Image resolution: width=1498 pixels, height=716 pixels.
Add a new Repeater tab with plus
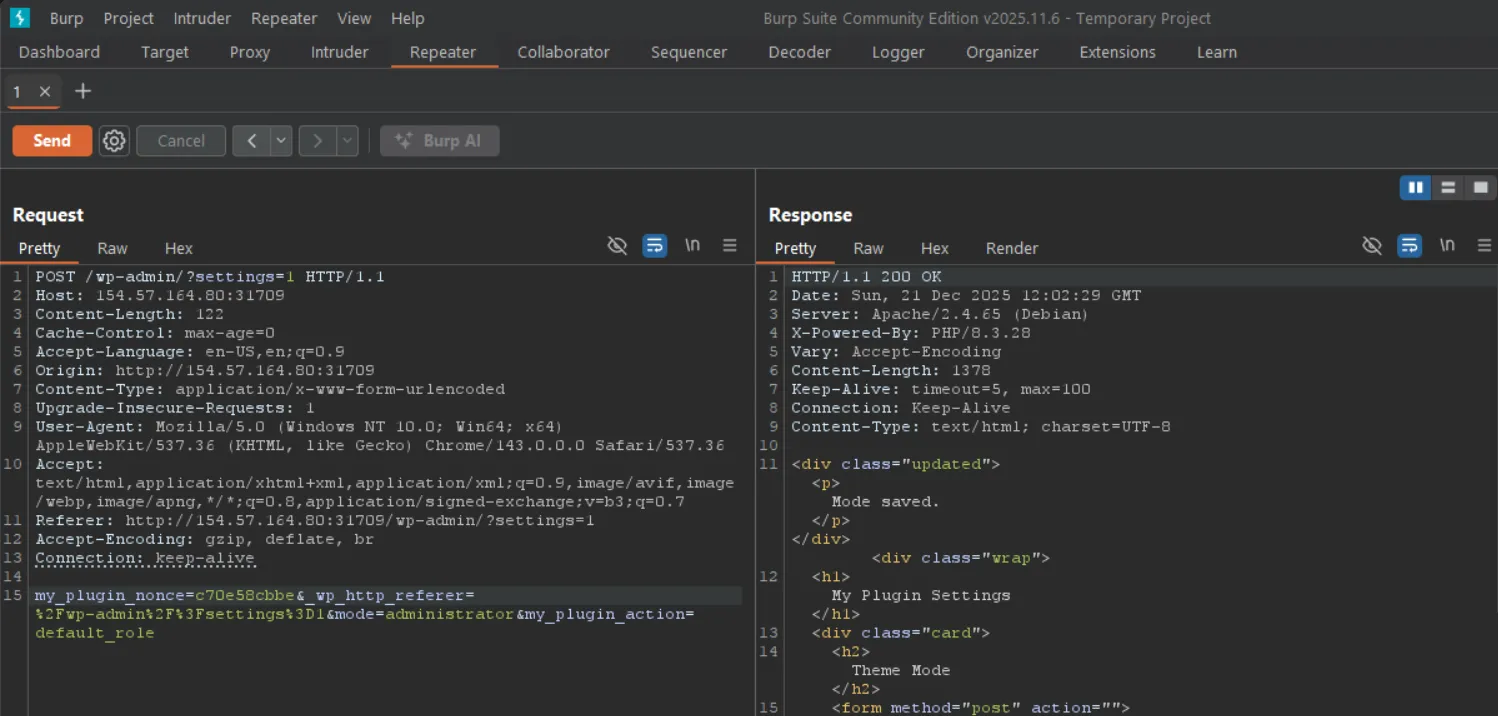pos(83,91)
